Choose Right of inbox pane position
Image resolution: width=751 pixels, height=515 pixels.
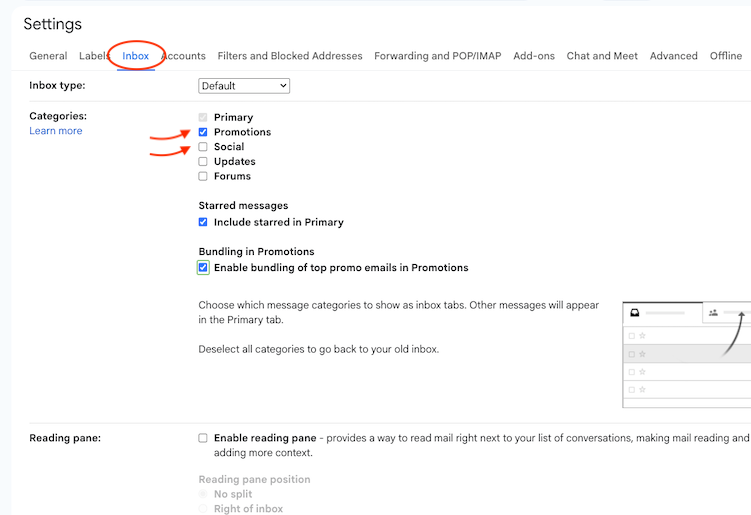click(x=203, y=509)
